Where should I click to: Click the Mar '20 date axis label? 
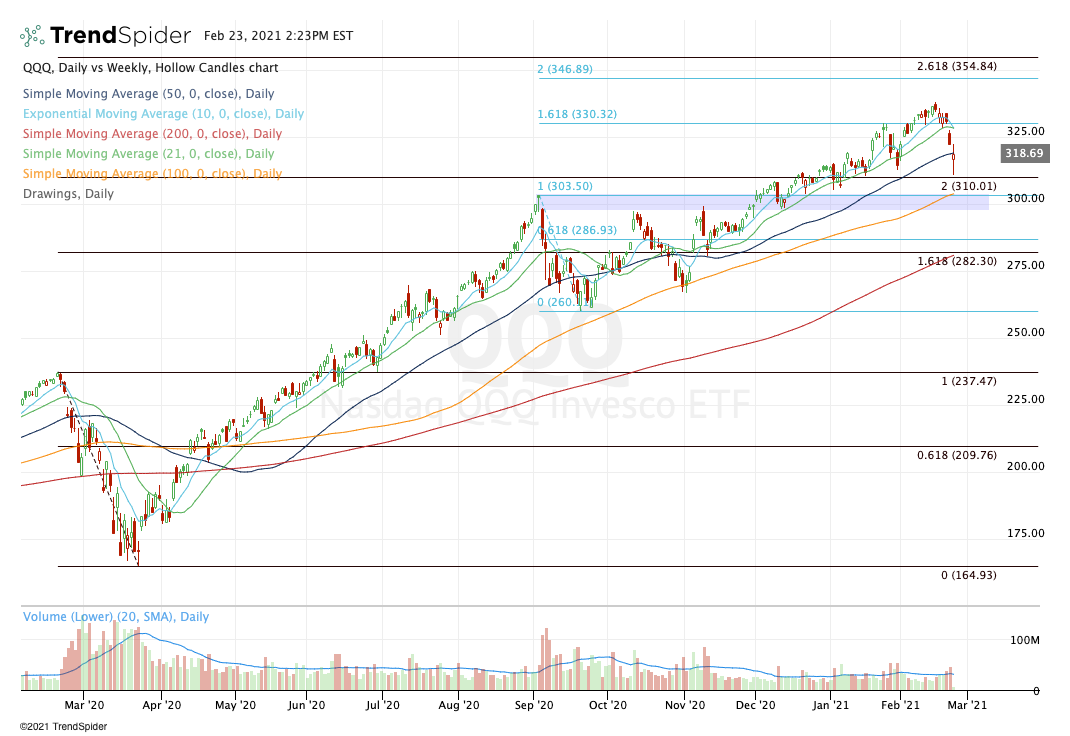84,705
